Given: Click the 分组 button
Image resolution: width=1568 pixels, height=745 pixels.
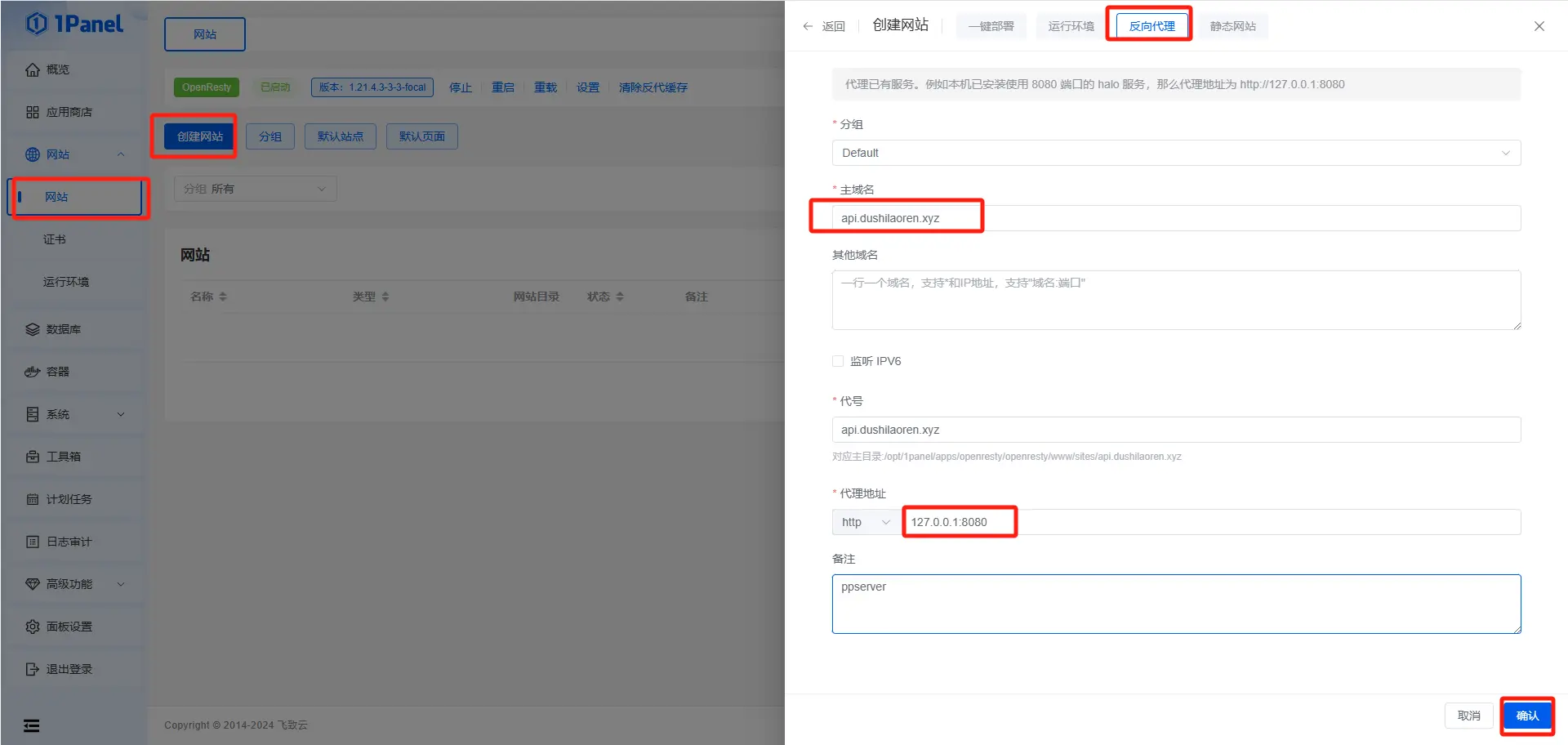Looking at the screenshot, I should [x=270, y=136].
